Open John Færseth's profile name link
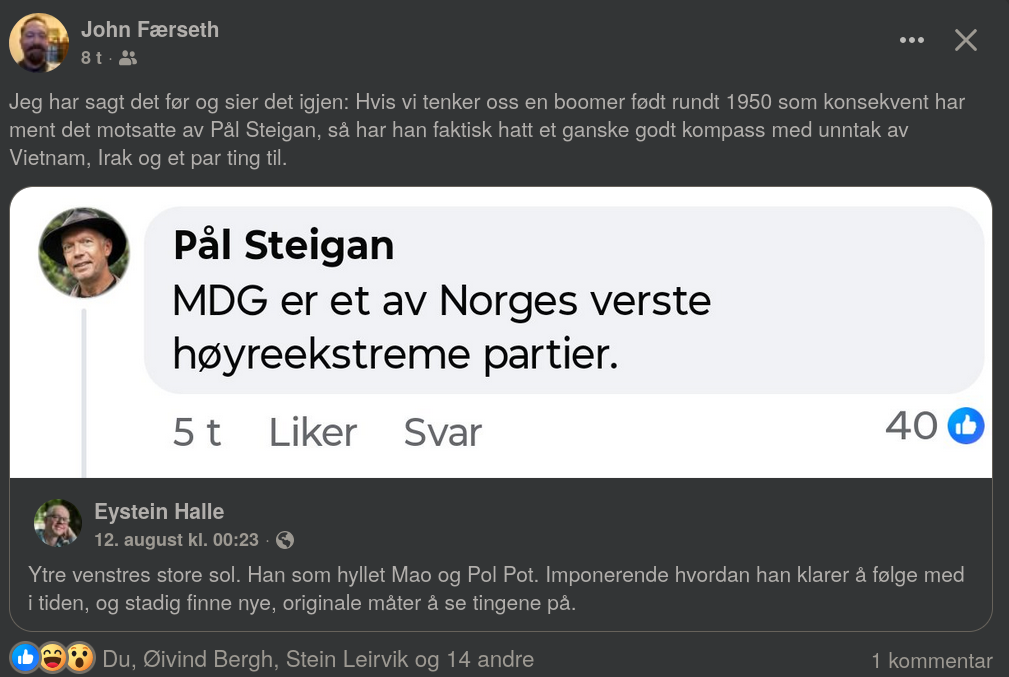This screenshot has width=1009, height=677. pyautogui.click(x=150, y=30)
